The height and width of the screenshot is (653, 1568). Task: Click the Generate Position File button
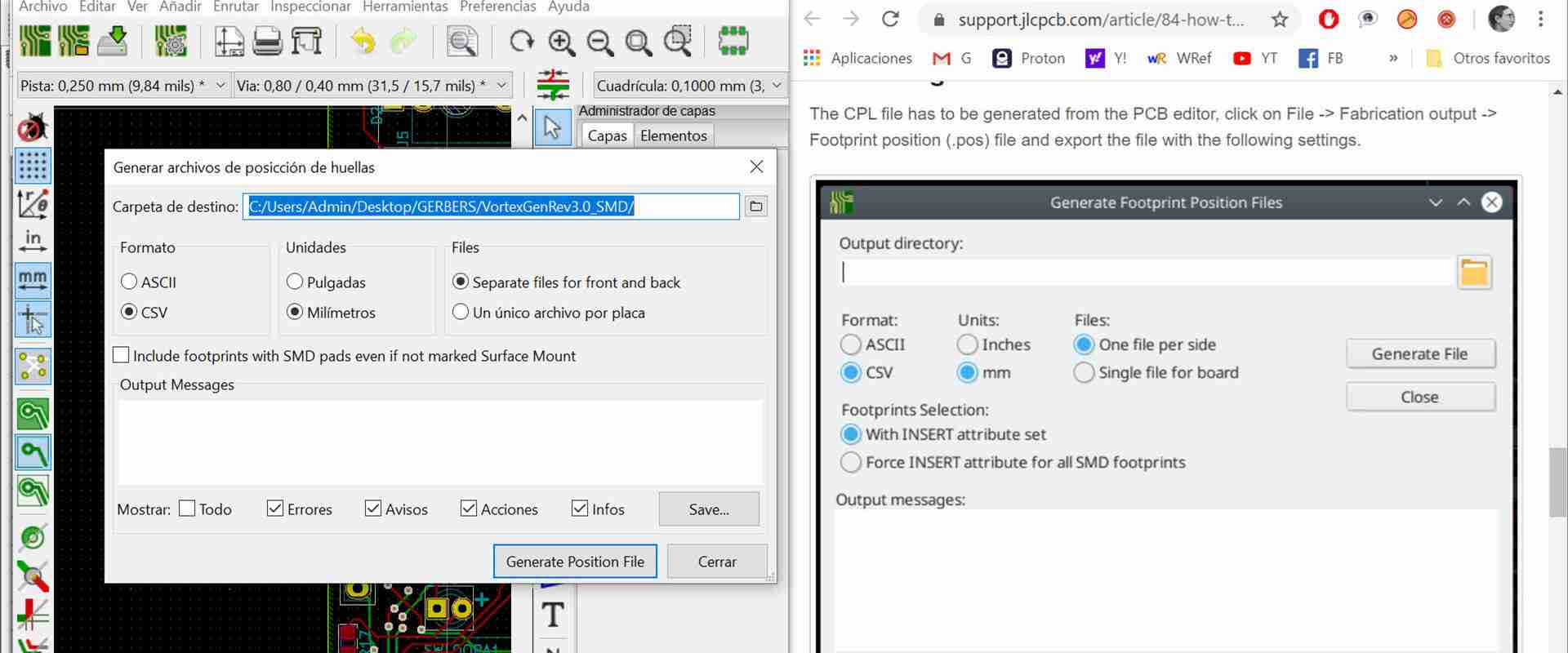click(575, 562)
